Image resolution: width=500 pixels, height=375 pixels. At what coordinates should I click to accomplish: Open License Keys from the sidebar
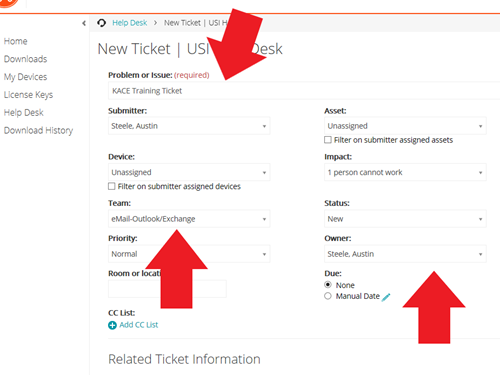coord(28,95)
